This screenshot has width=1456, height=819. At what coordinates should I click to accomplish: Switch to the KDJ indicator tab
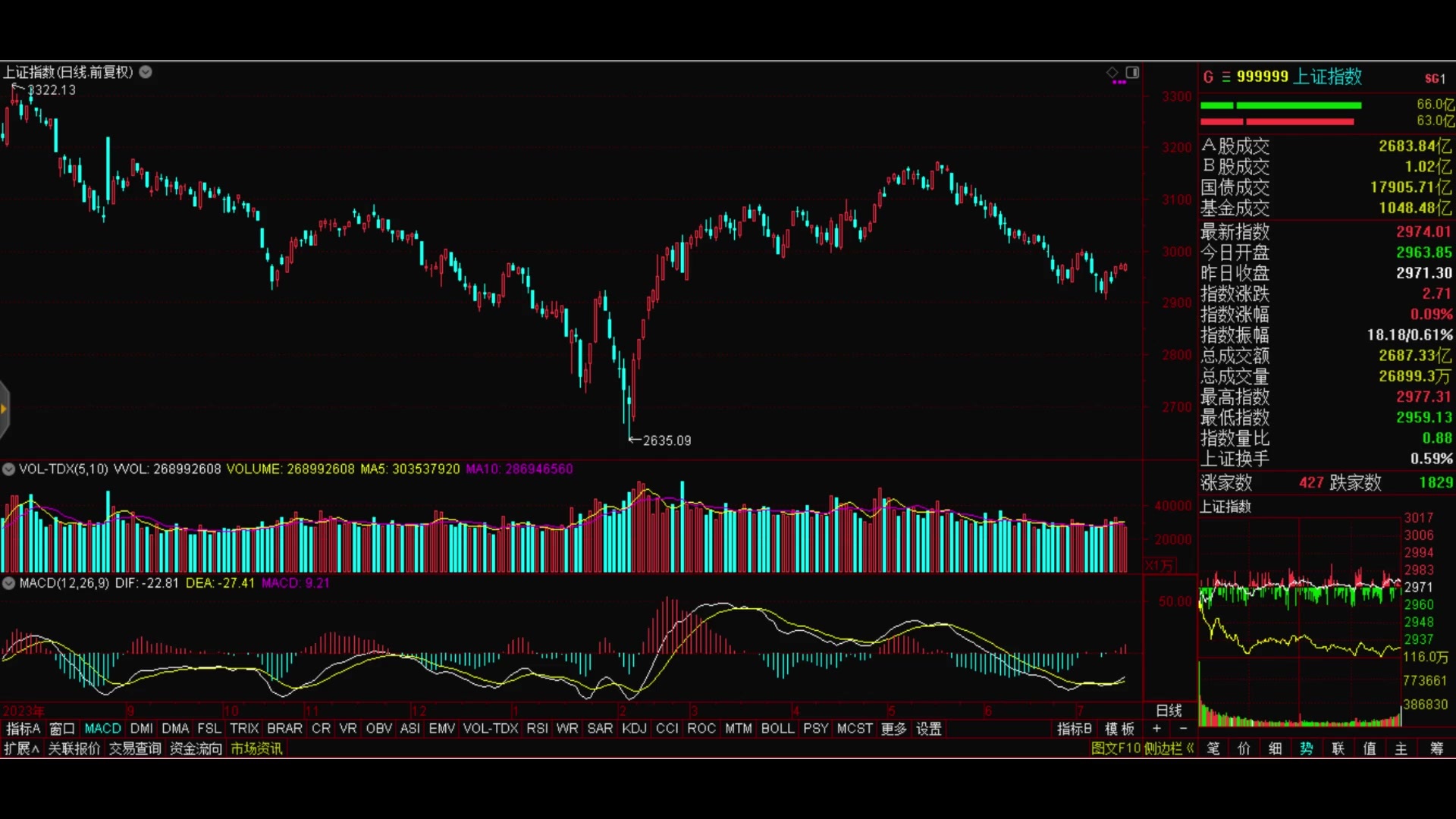[634, 729]
